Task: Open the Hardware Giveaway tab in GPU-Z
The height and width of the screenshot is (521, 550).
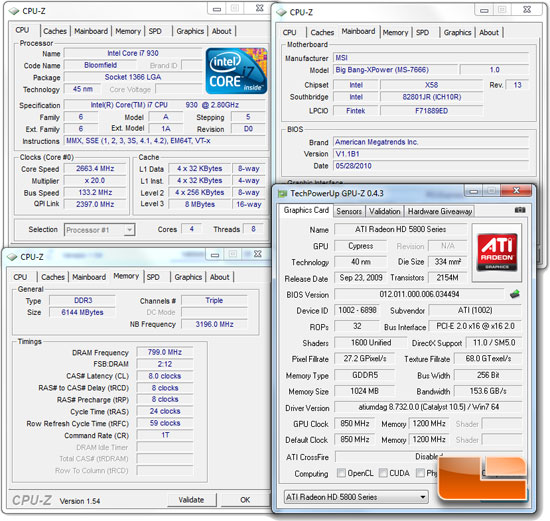Action: point(440,212)
